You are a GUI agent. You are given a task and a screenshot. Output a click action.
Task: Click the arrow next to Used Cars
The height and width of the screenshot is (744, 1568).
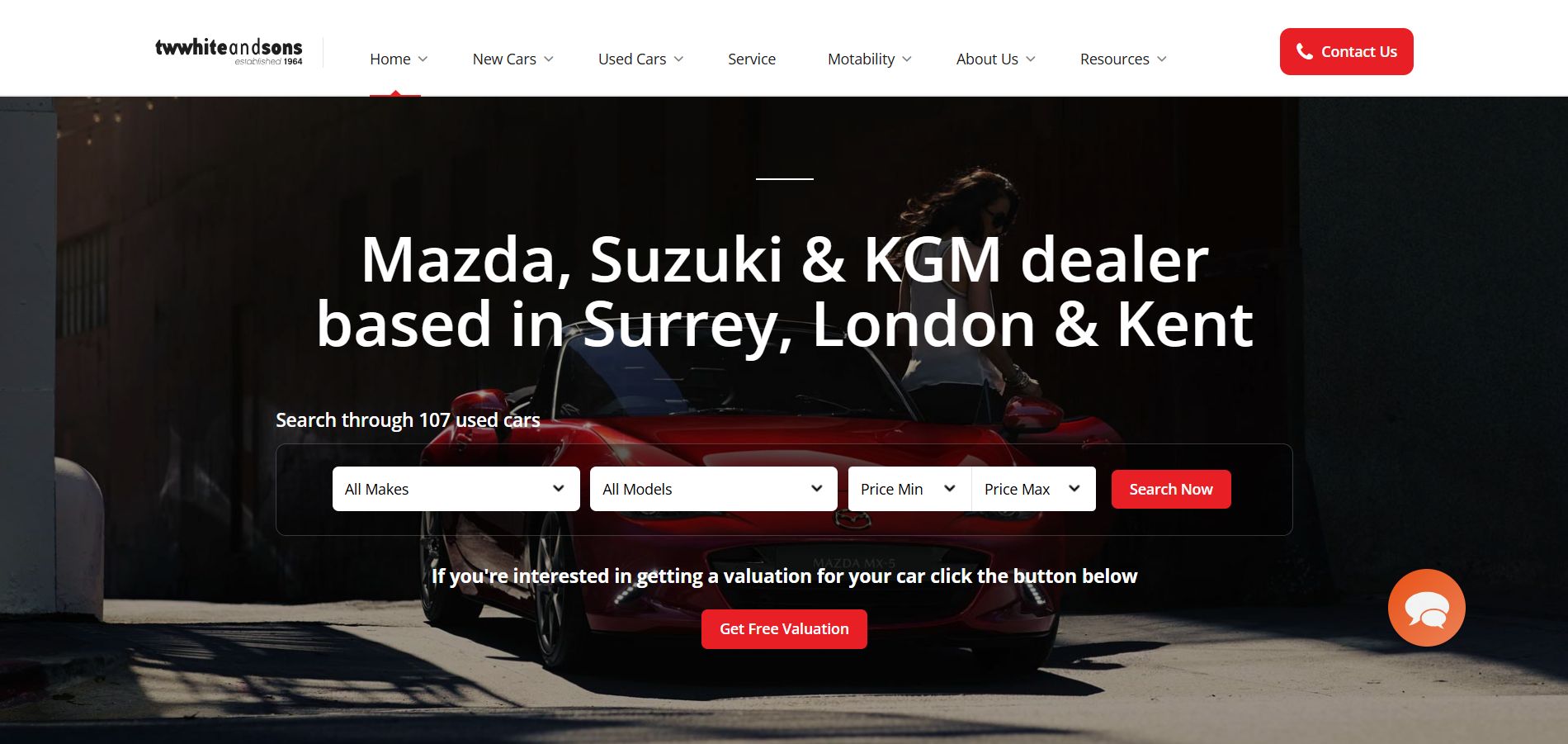click(x=678, y=59)
